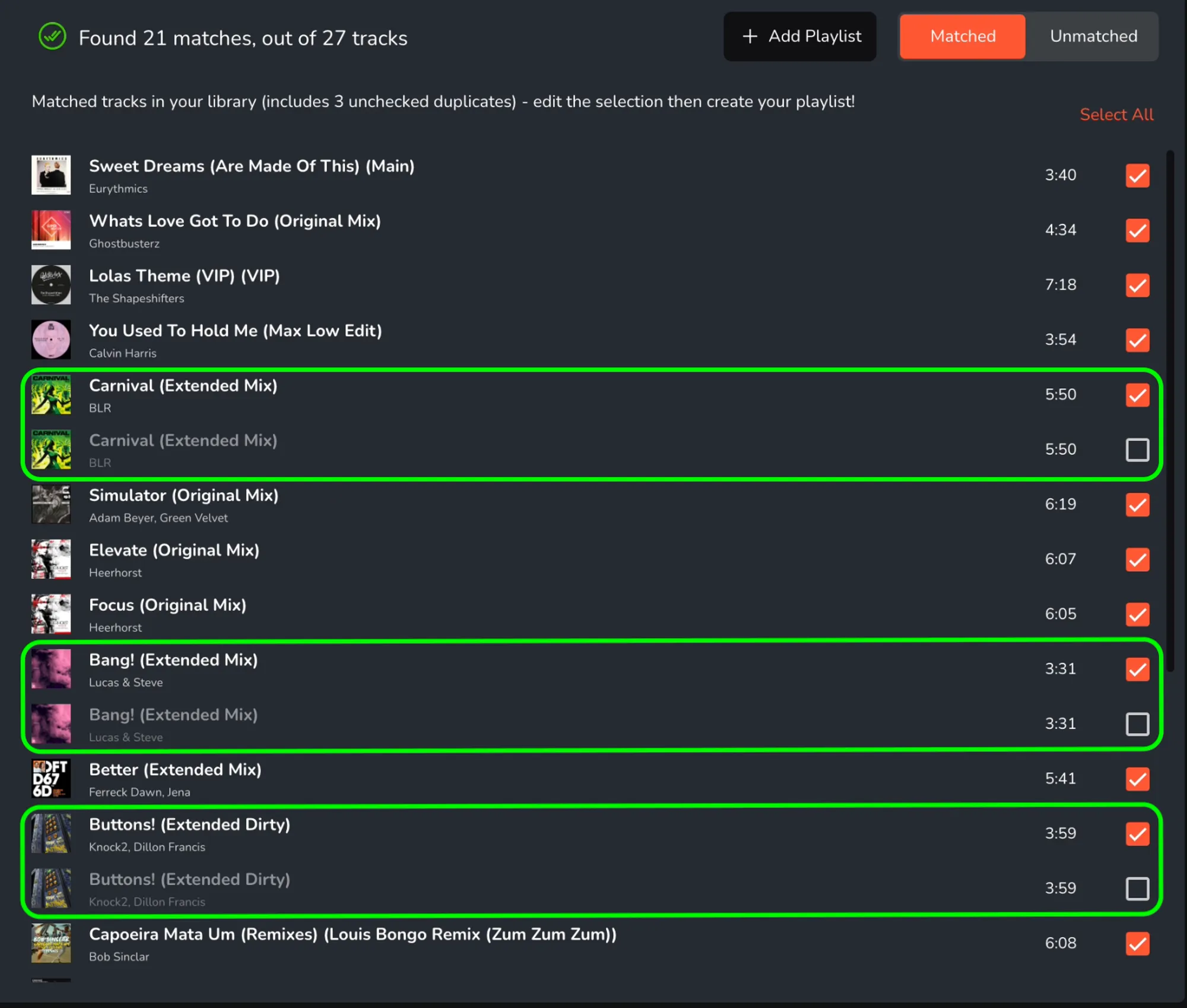Check the duplicate Carnival (Extended Mix) checkbox
The width and height of the screenshot is (1187, 1008).
pos(1137,450)
